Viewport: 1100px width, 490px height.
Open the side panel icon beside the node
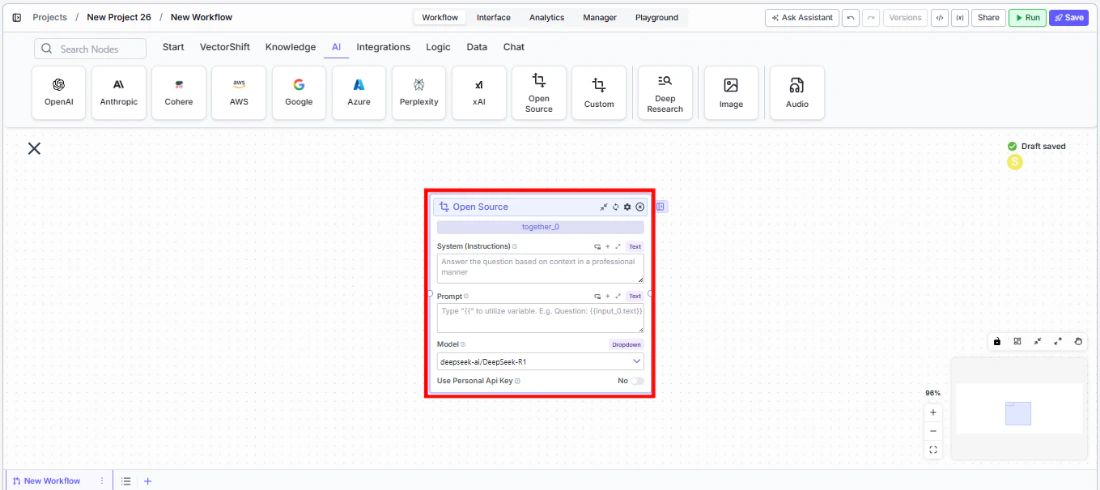pos(661,206)
